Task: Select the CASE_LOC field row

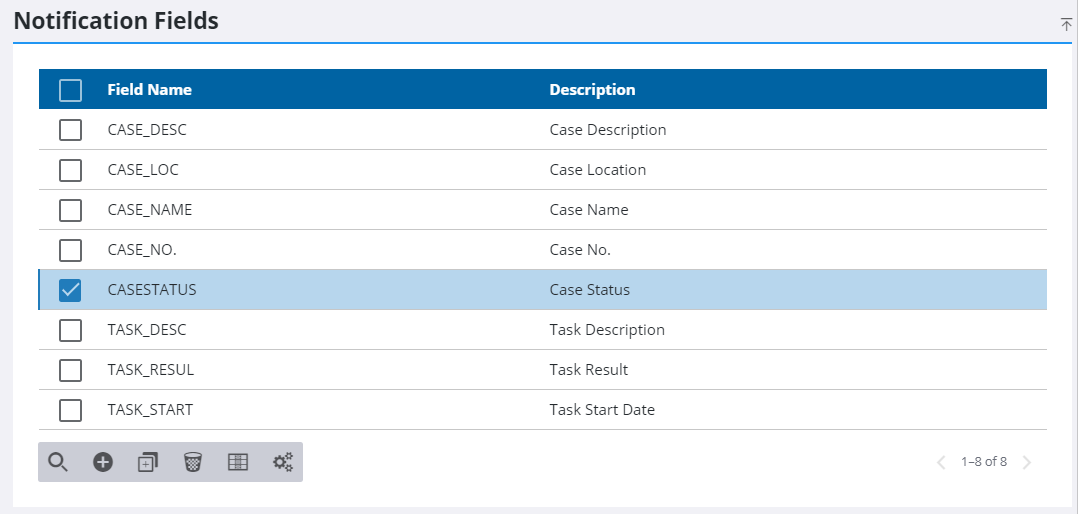Action: [143, 170]
